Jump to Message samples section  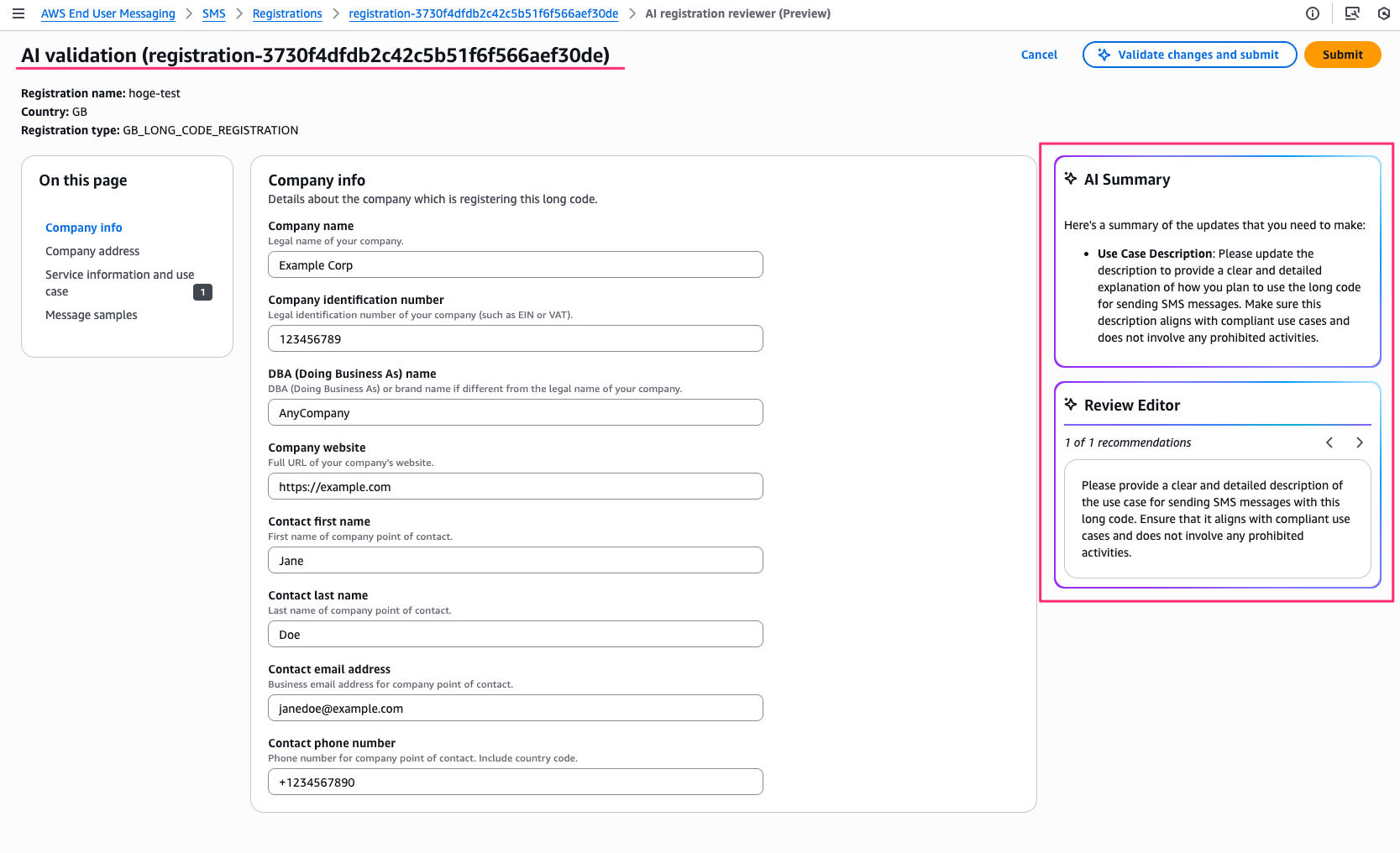click(92, 315)
